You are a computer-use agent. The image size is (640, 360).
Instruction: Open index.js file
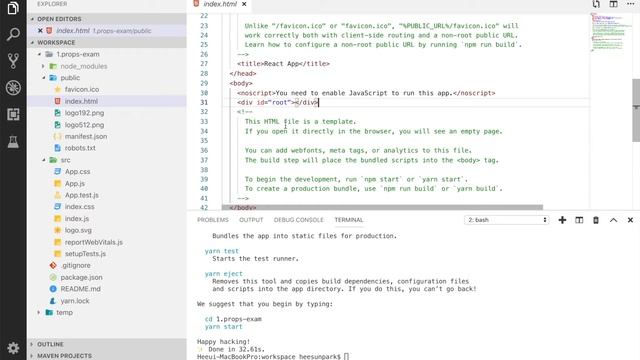click(77, 219)
